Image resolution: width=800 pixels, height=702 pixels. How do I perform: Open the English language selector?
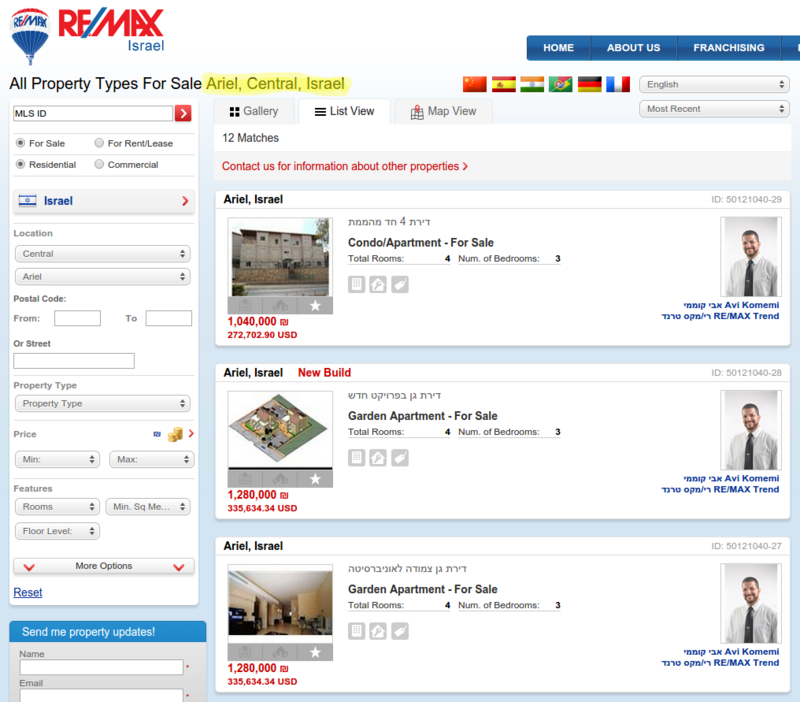pos(714,84)
